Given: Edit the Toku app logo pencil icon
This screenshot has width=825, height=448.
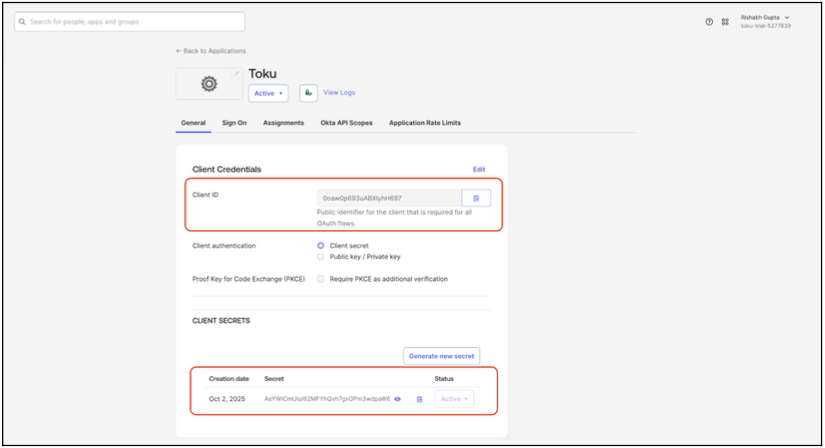Looking at the screenshot, I should point(236,74).
